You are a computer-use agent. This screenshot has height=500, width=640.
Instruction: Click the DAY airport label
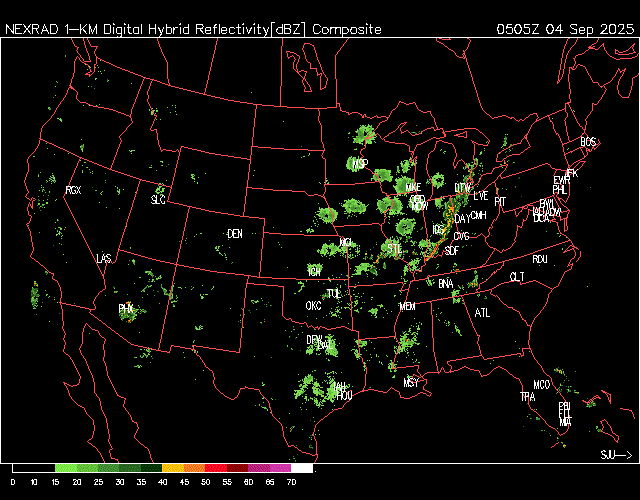tap(462, 219)
